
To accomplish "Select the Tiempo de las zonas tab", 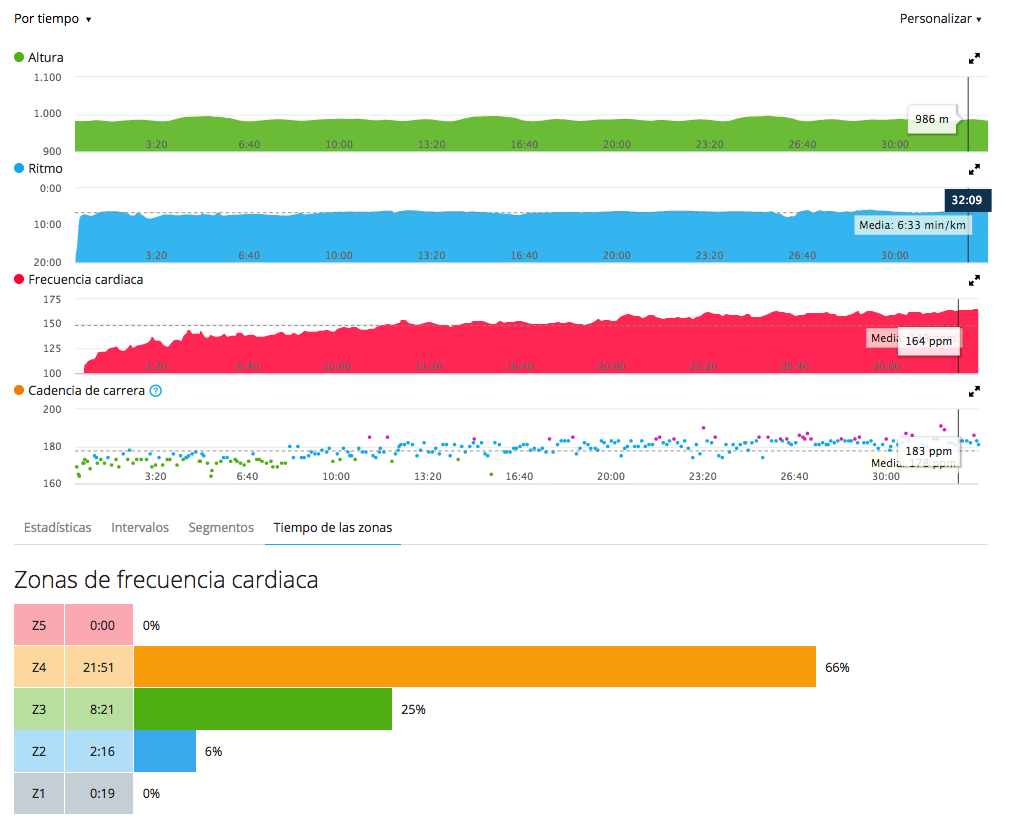I will tap(332, 527).
